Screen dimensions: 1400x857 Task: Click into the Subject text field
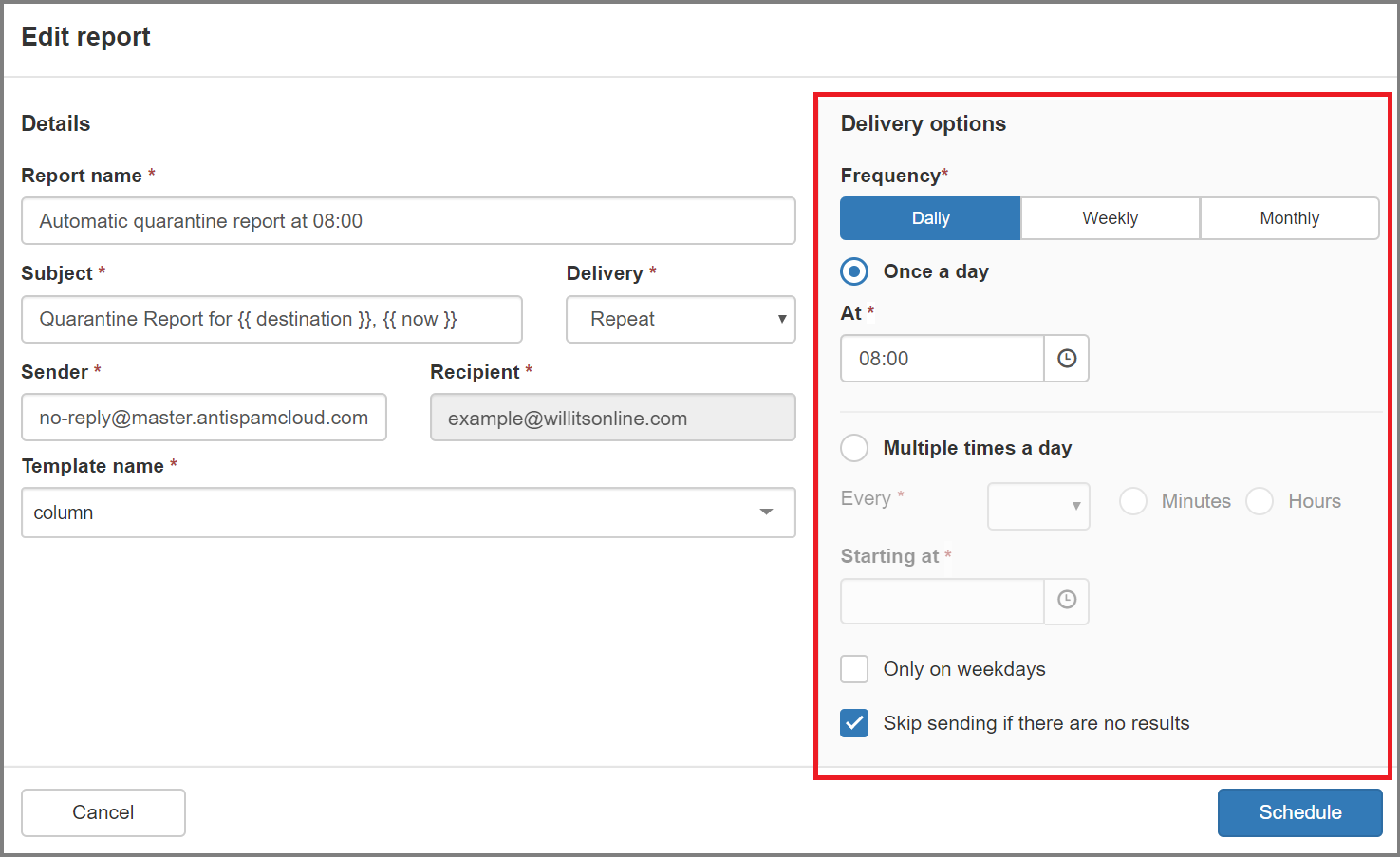tap(271, 319)
